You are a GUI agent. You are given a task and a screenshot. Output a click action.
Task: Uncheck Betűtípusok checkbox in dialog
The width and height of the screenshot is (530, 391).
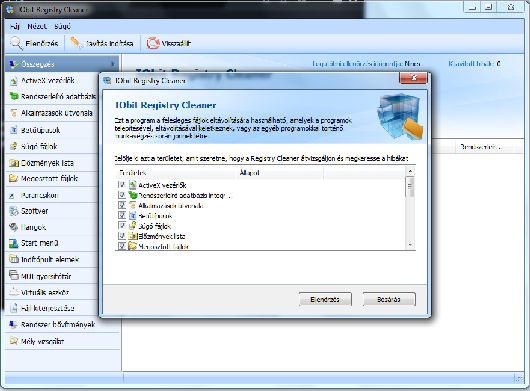(x=122, y=215)
